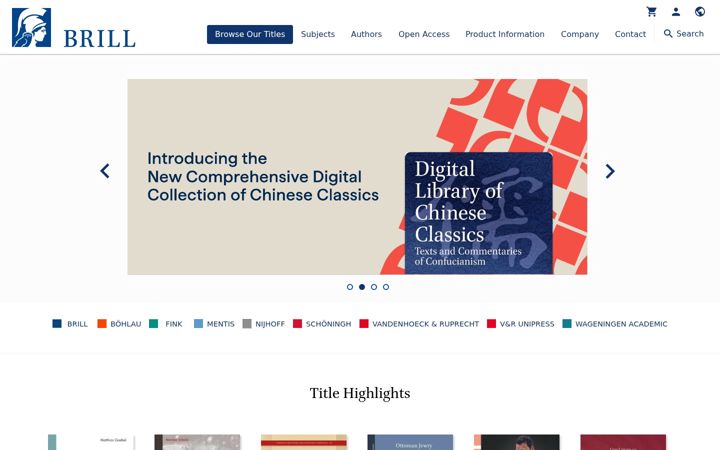Screen dimensions: 720x450
Task: Open the Digital Library of Chinese Classics cover
Action: tap(478, 213)
